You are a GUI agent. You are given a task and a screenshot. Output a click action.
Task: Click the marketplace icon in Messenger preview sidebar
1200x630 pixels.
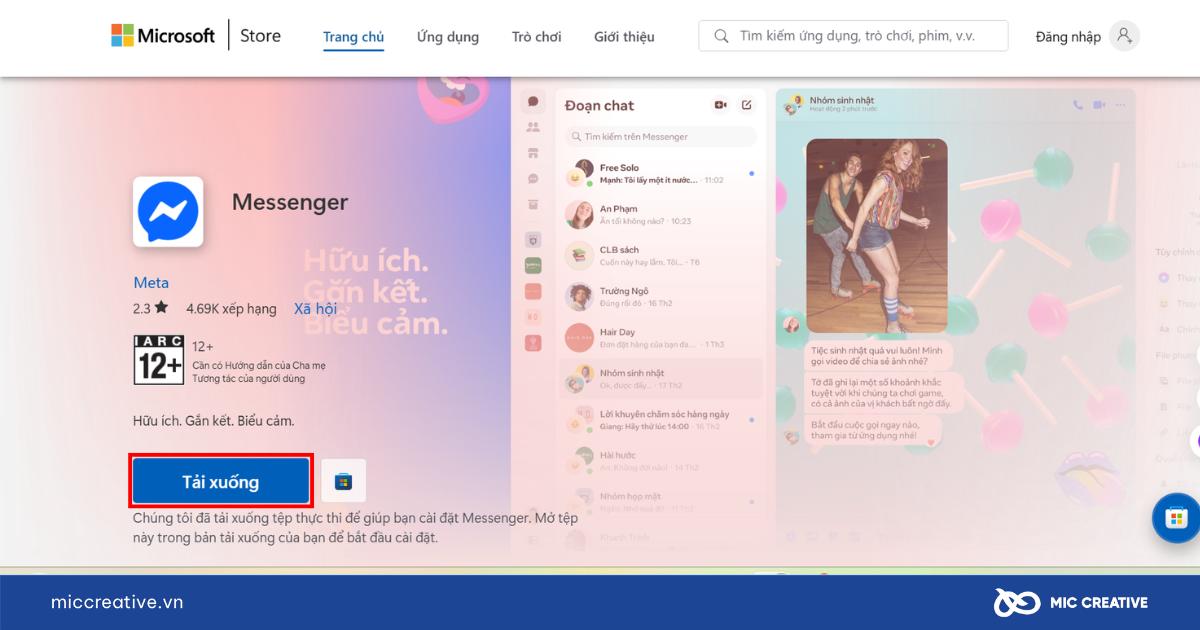click(x=533, y=153)
